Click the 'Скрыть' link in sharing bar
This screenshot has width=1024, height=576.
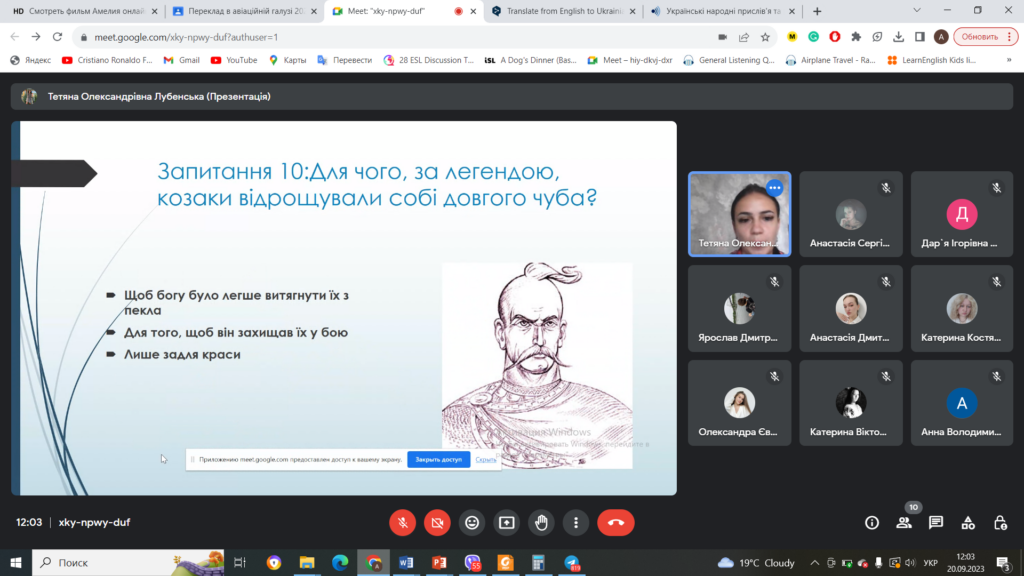point(486,460)
